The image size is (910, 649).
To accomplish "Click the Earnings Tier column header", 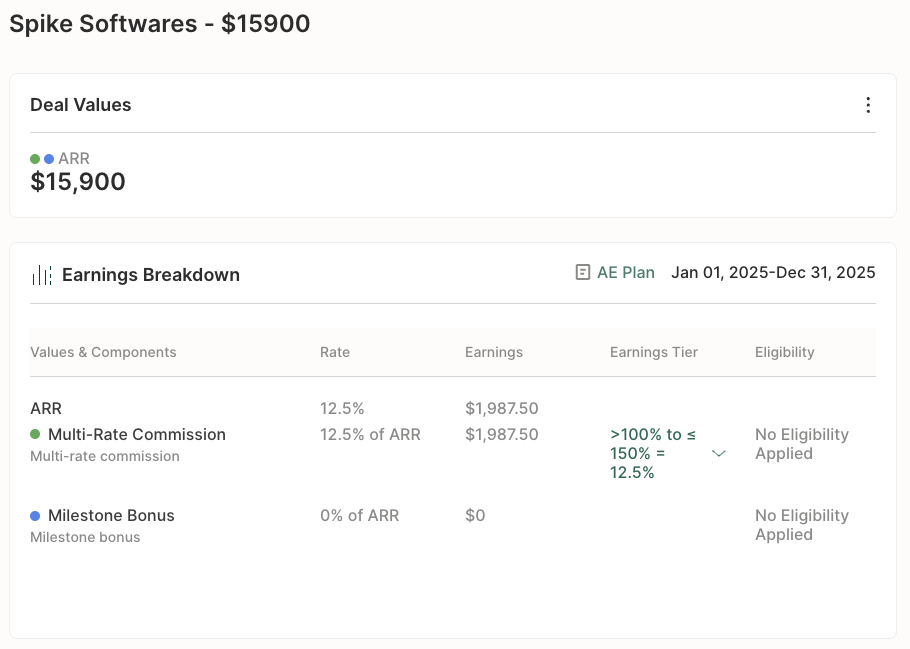I will (x=653, y=352).
